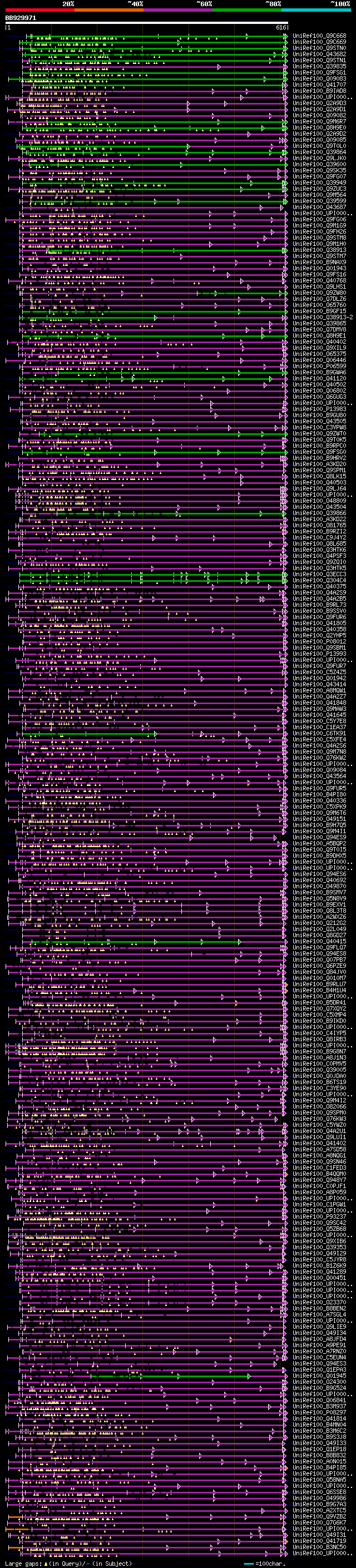This screenshot has width=356, height=1568.
Task: Select label UniRef100_Q7DLZ6
Action: pos(319,299)
